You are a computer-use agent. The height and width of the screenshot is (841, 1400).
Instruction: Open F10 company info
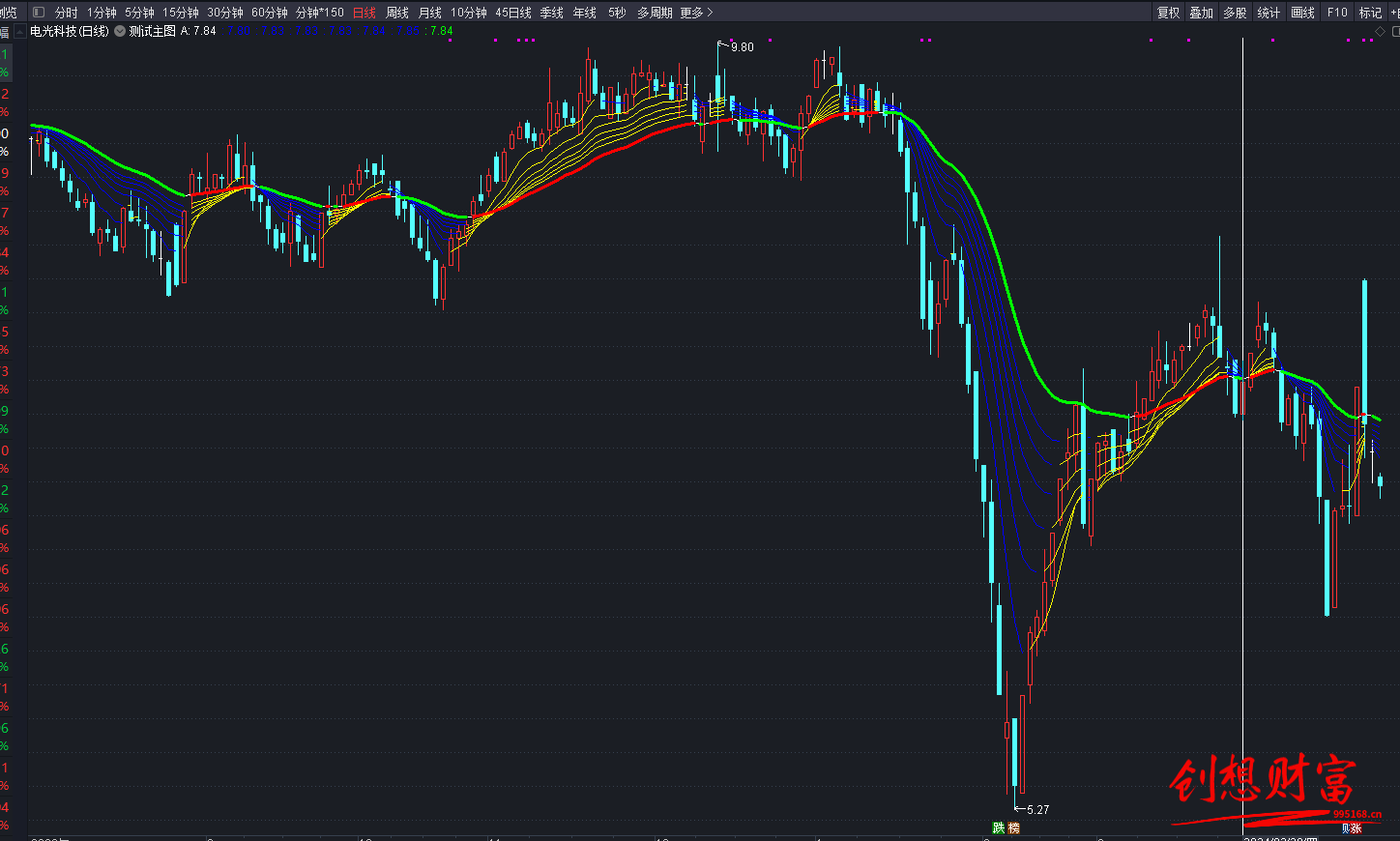click(1337, 13)
